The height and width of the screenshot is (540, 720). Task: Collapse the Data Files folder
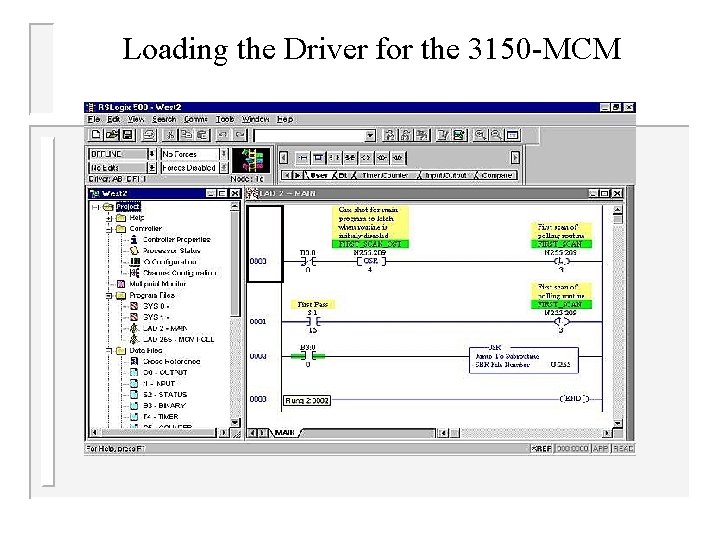109,350
